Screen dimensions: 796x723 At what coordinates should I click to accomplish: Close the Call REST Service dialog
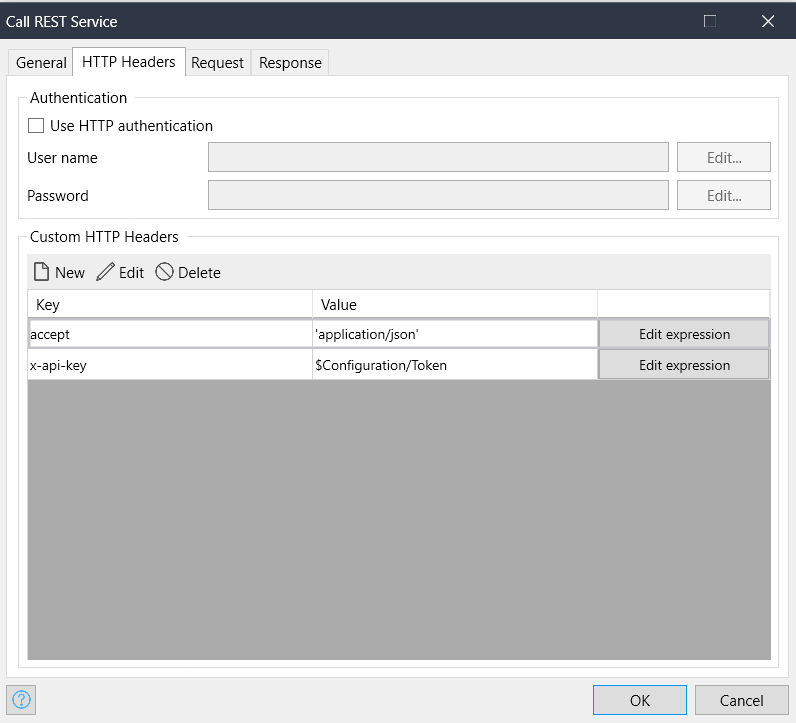click(x=767, y=21)
